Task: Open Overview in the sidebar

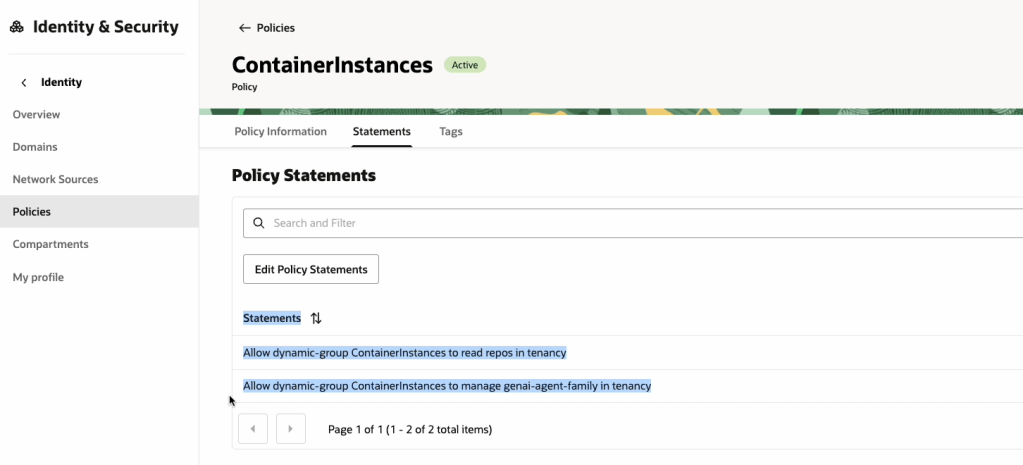Action: click(x=36, y=115)
